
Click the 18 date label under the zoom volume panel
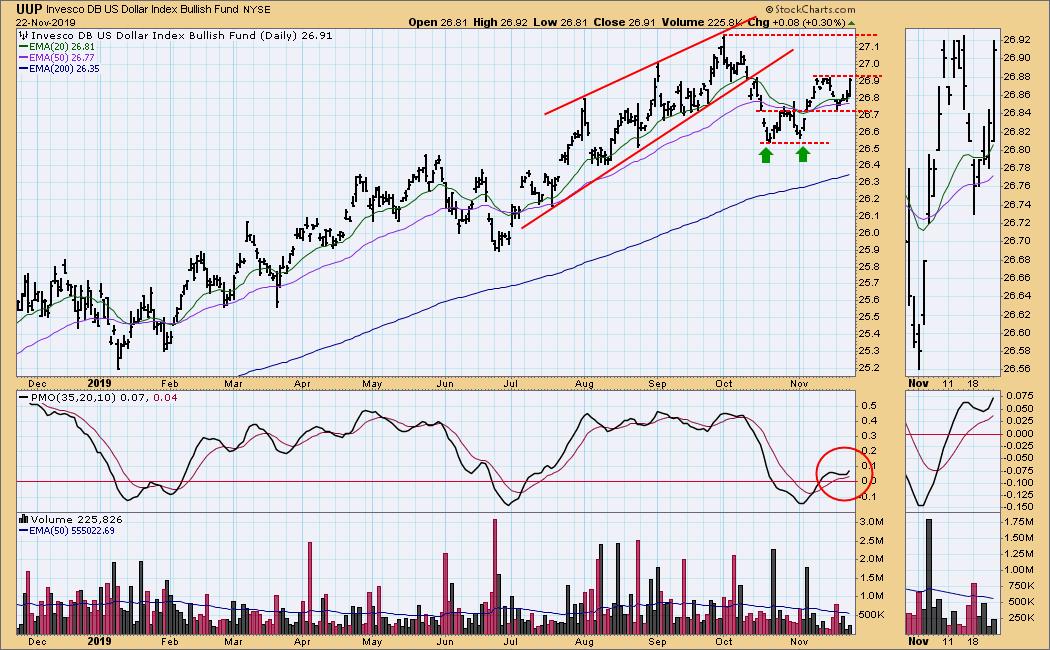[x=973, y=641]
